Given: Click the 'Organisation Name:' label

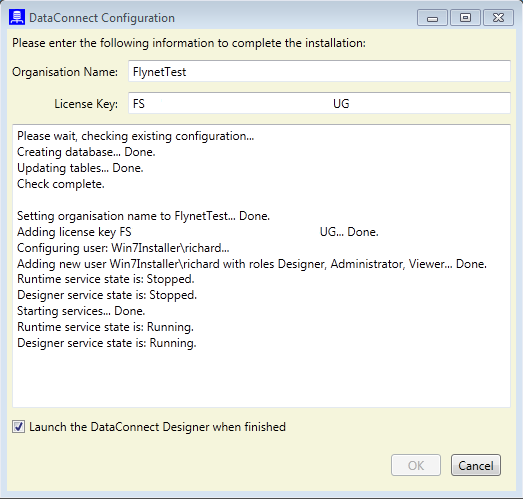Looking at the screenshot, I should 65,72.
